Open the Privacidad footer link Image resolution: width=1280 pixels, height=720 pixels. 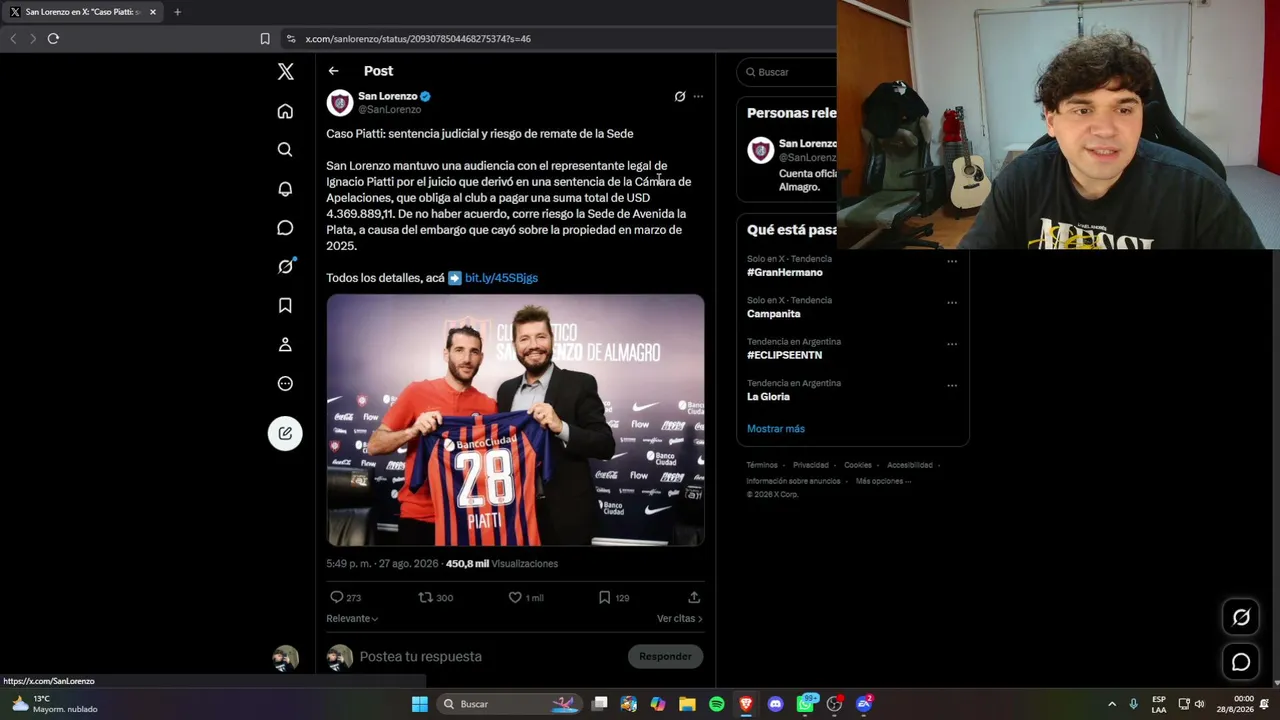(811, 465)
